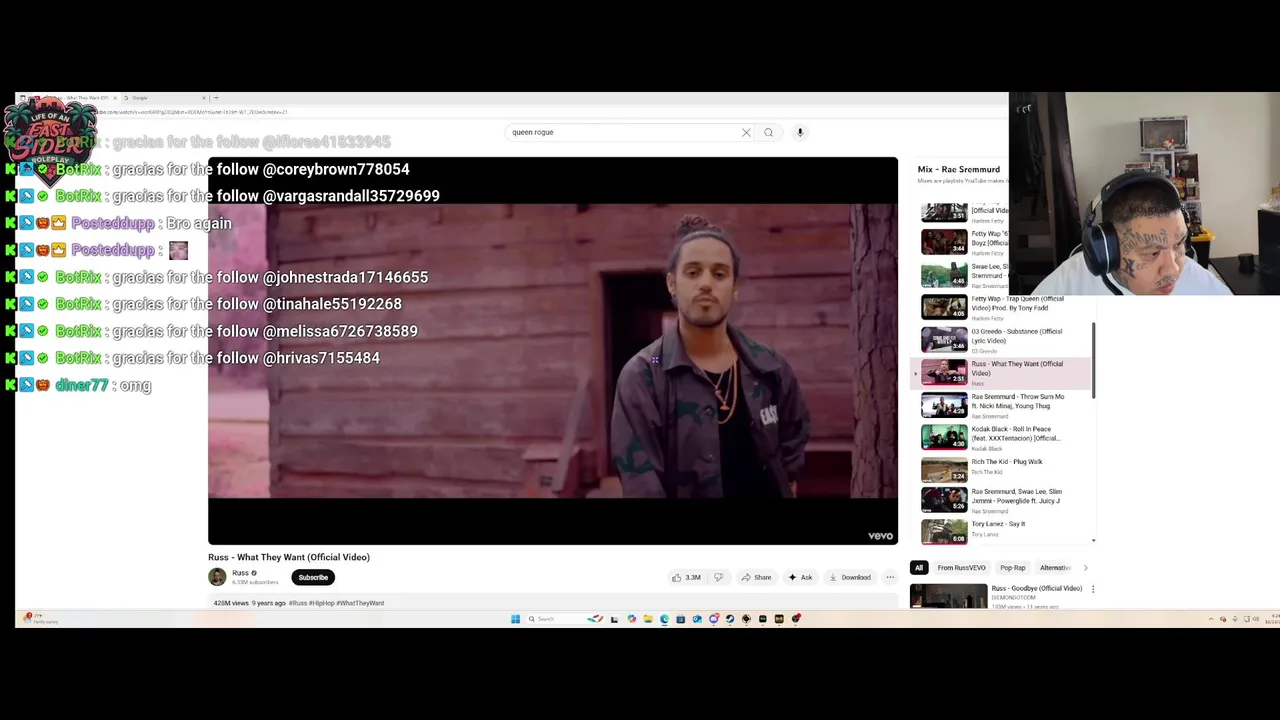This screenshot has height=720, width=1280.
Task: Open Microsoft Edge on taskbar
Action: (x=664, y=619)
